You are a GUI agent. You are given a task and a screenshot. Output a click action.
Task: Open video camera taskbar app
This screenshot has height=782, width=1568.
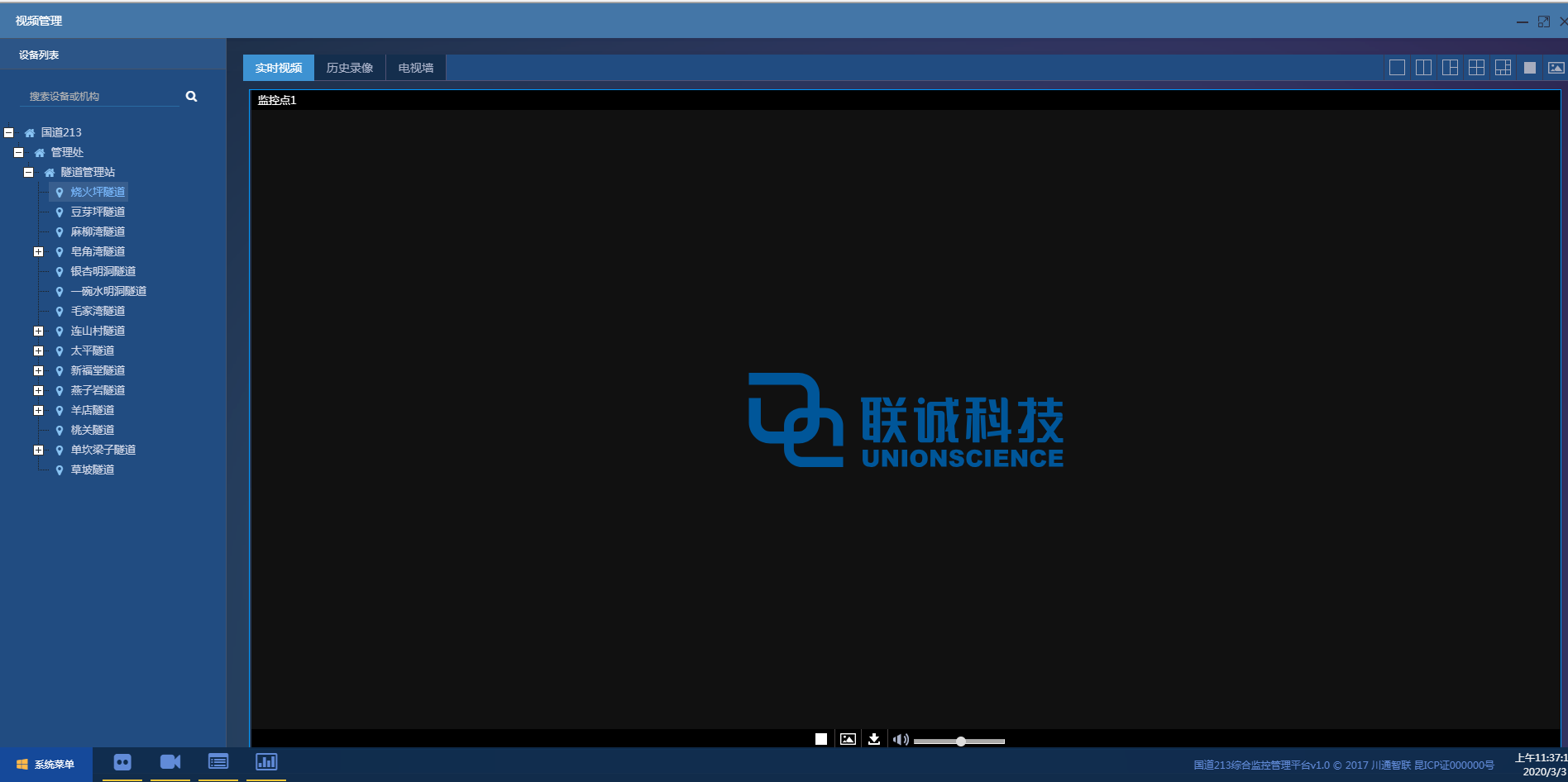click(x=170, y=762)
